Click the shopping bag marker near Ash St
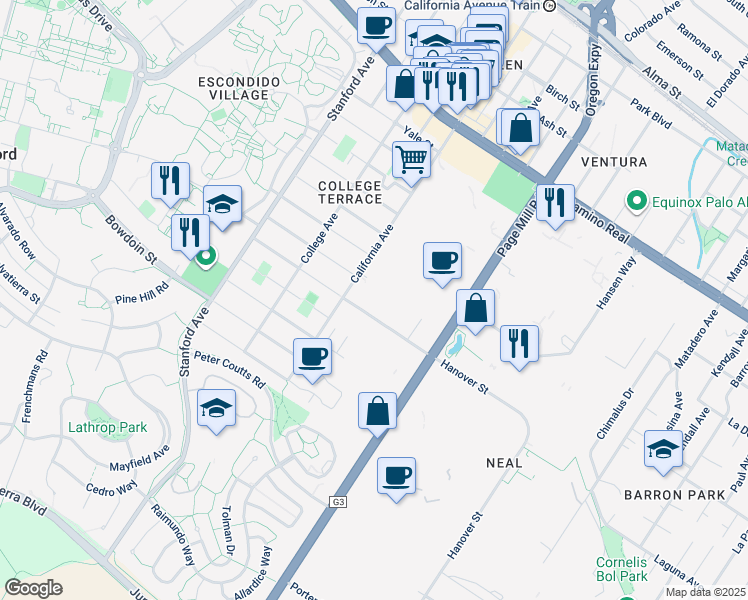This screenshot has height=600, width=748. (519, 128)
